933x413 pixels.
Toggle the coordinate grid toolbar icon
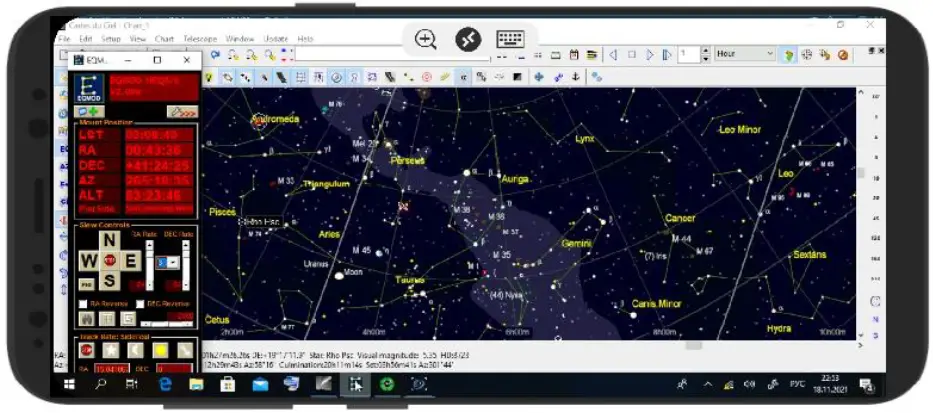click(x=301, y=77)
